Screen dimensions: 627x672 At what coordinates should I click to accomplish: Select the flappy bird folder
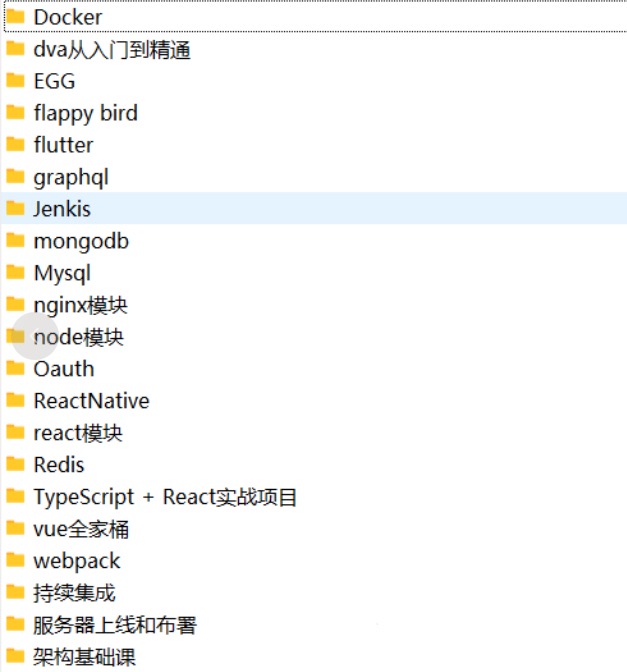coord(85,113)
